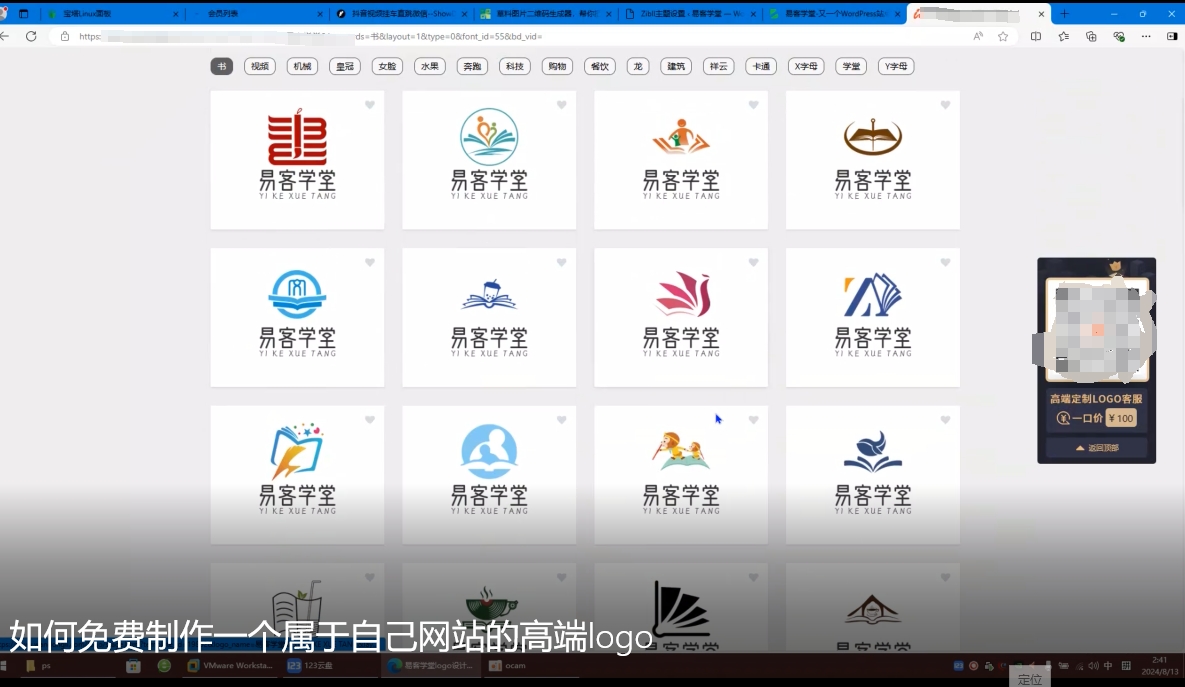Click the 返回顶部 back-to-top link
Viewport: 1185px width, 687px height.
click(x=1096, y=446)
